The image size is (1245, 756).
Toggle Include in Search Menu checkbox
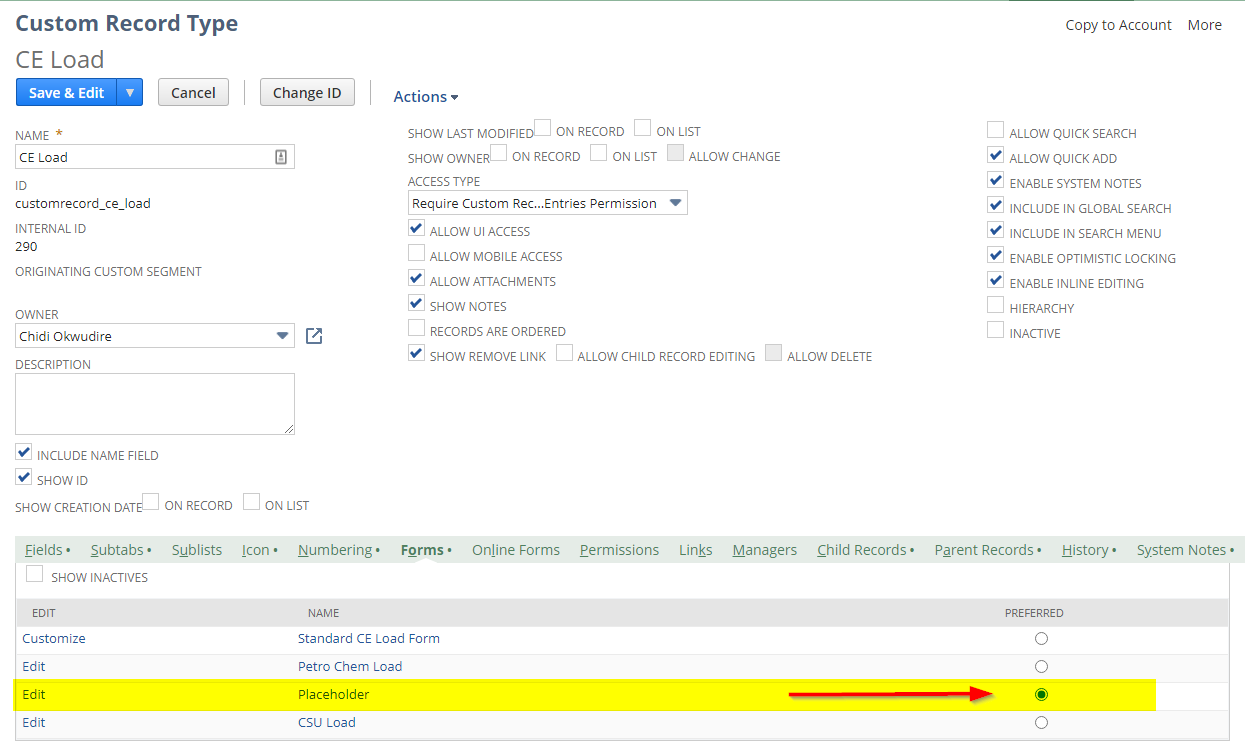(x=996, y=230)
